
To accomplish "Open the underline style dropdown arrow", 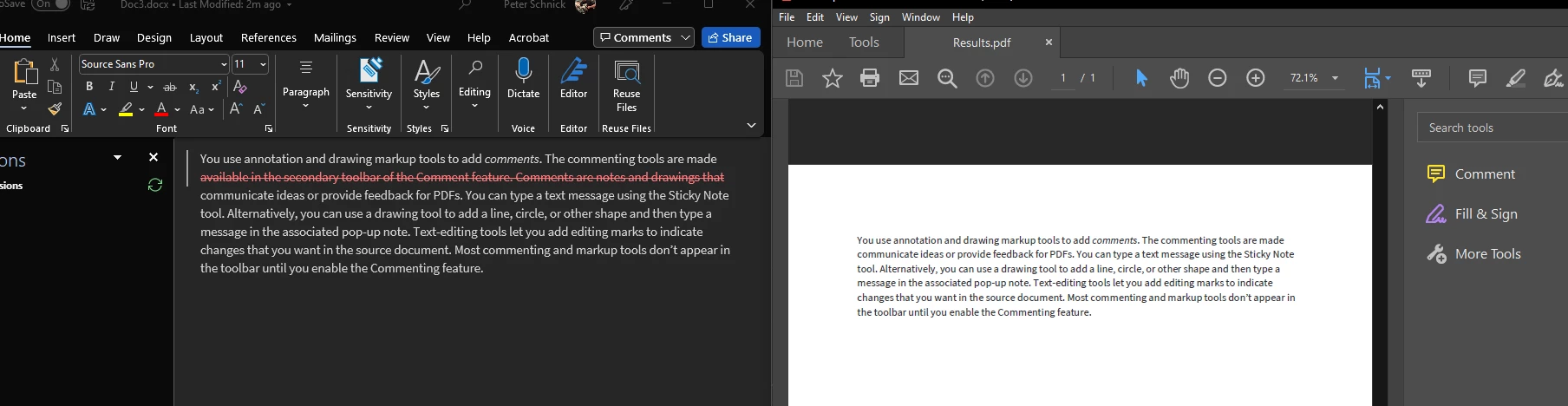I will click(x=150, y=87).
